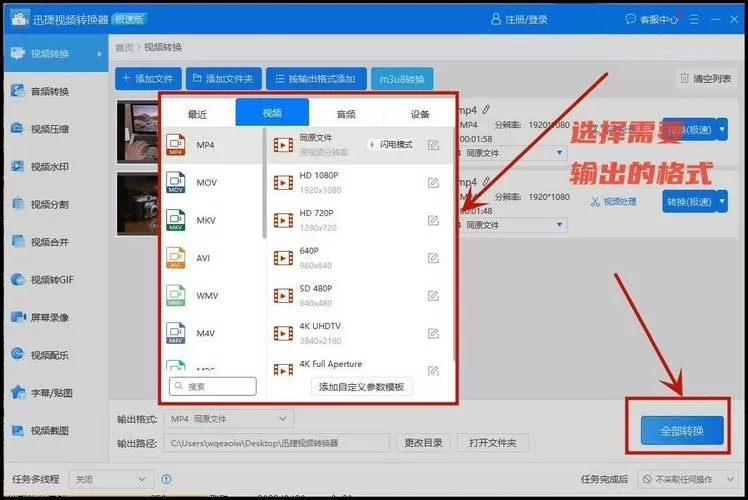Click the task multithreading info icon
The width and height of the screenshot is (748, 500).
point(166,479)
